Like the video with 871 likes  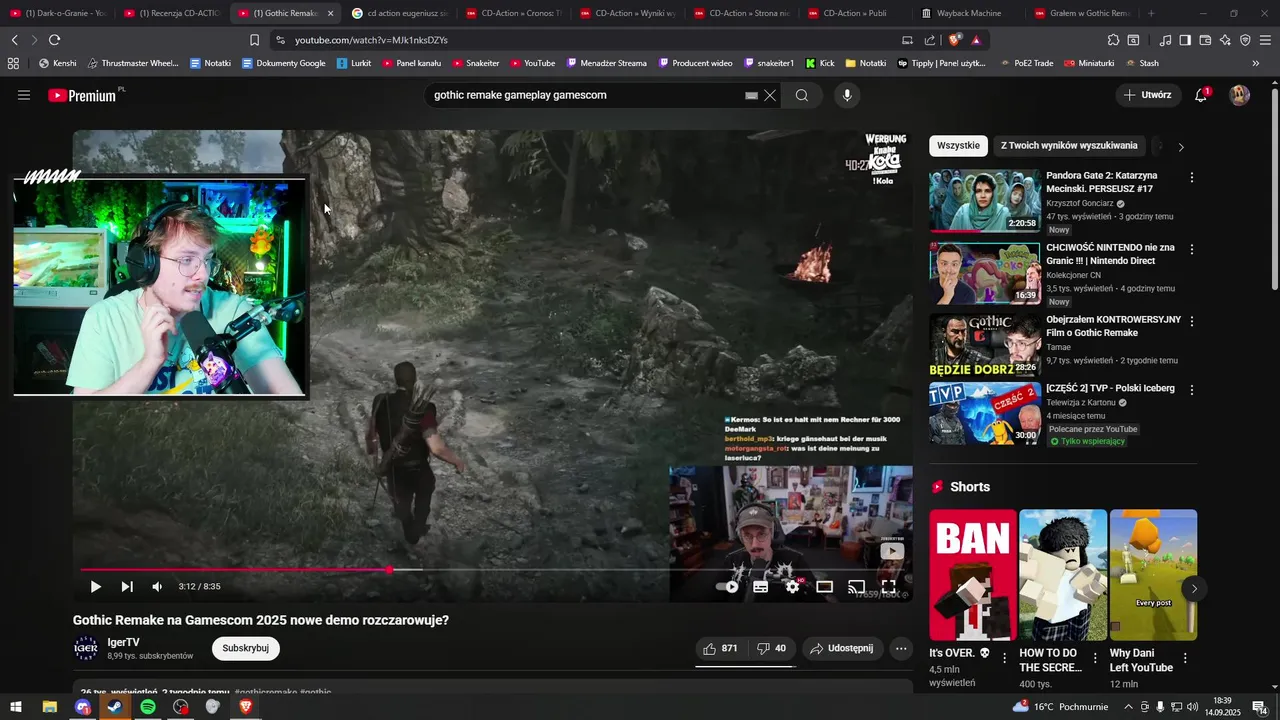[x=720, y=648]
